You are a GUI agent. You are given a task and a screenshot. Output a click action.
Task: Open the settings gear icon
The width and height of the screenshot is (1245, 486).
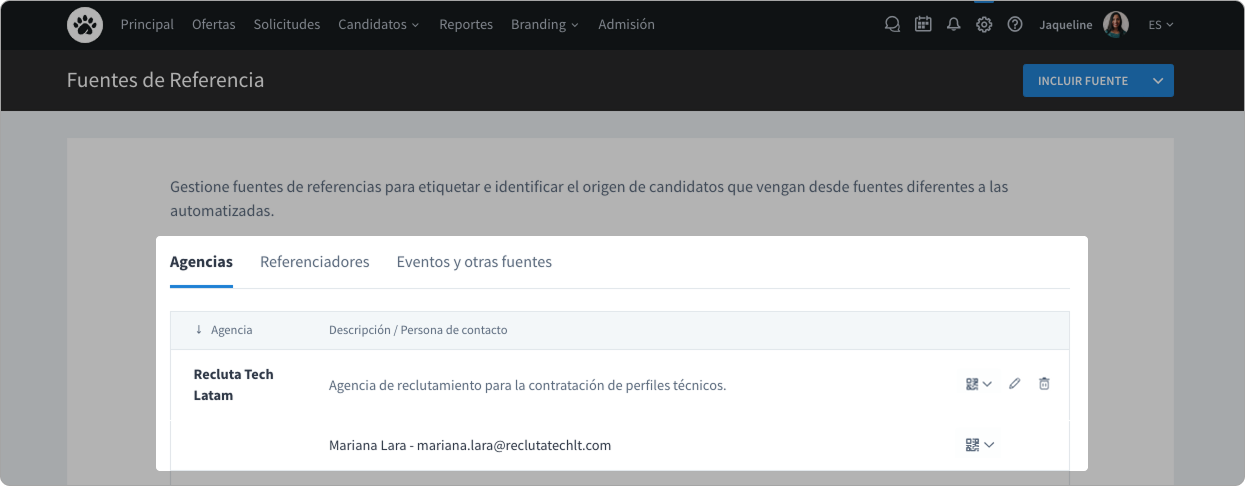[984, 25]
